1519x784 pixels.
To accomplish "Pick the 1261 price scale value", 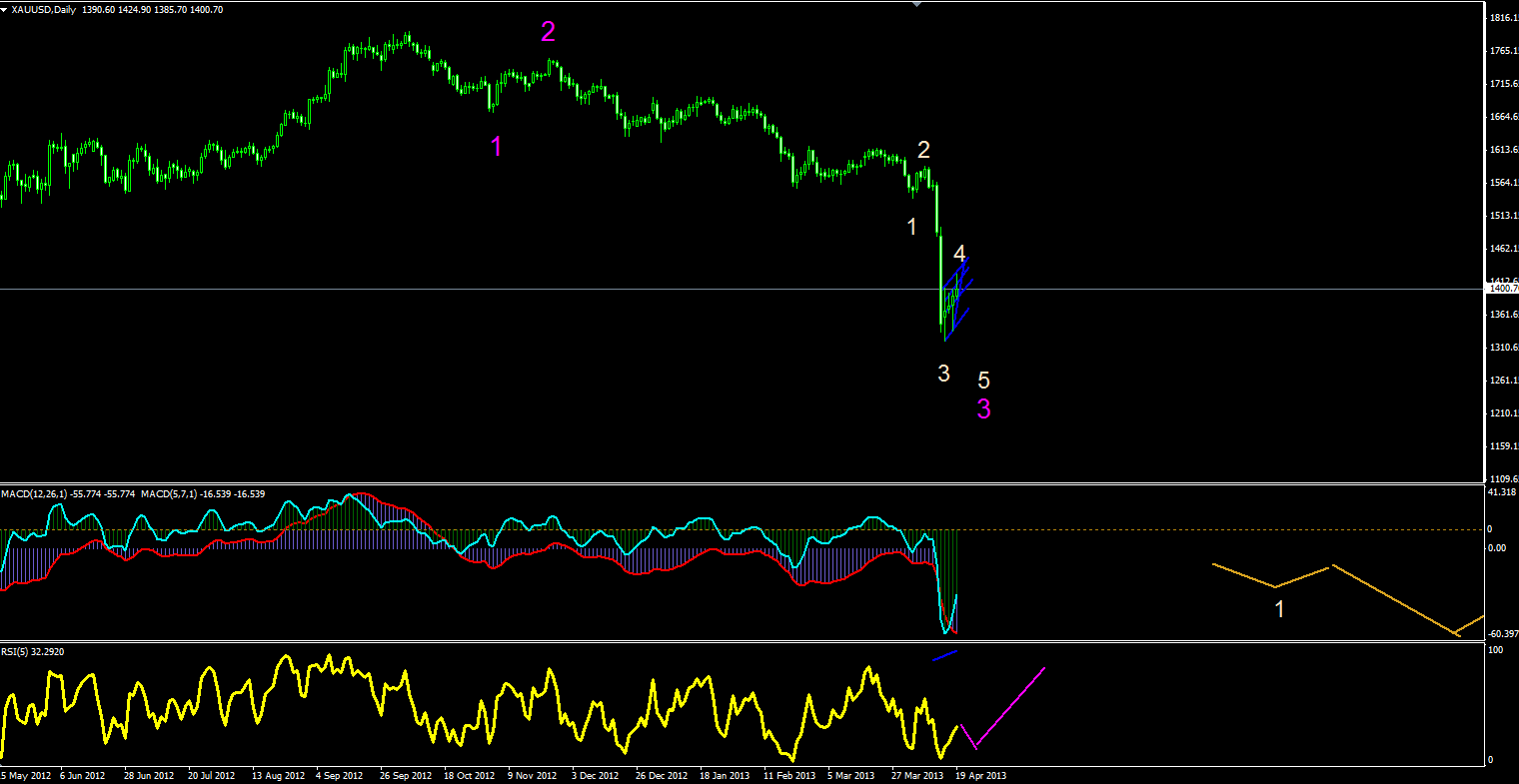I will [x=1502, y=381].
